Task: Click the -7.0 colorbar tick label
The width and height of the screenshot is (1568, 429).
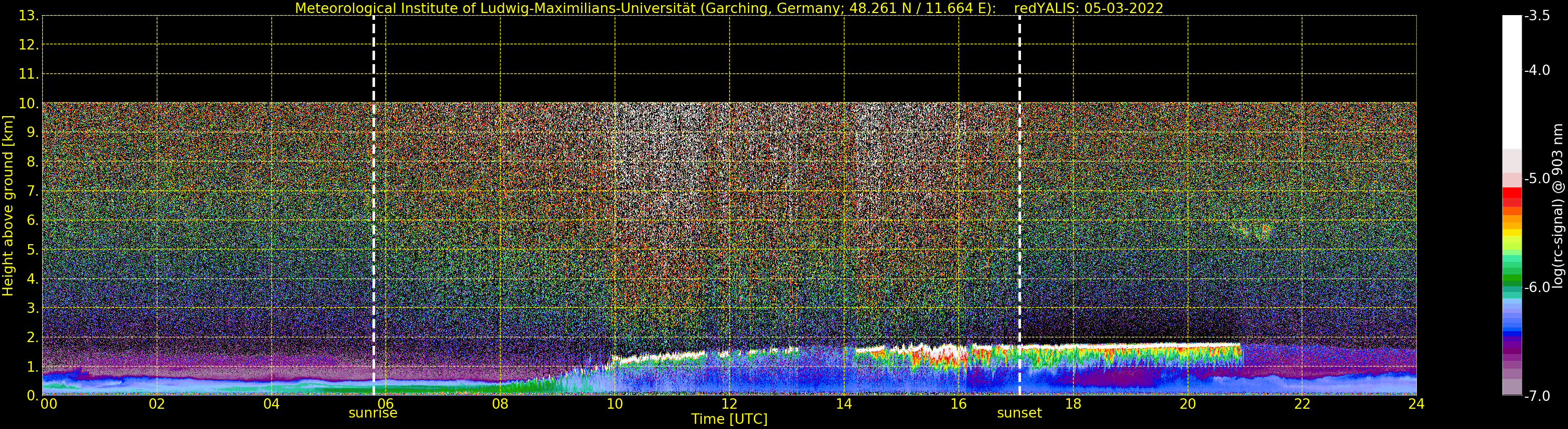Action: (x=1537, y=396)
